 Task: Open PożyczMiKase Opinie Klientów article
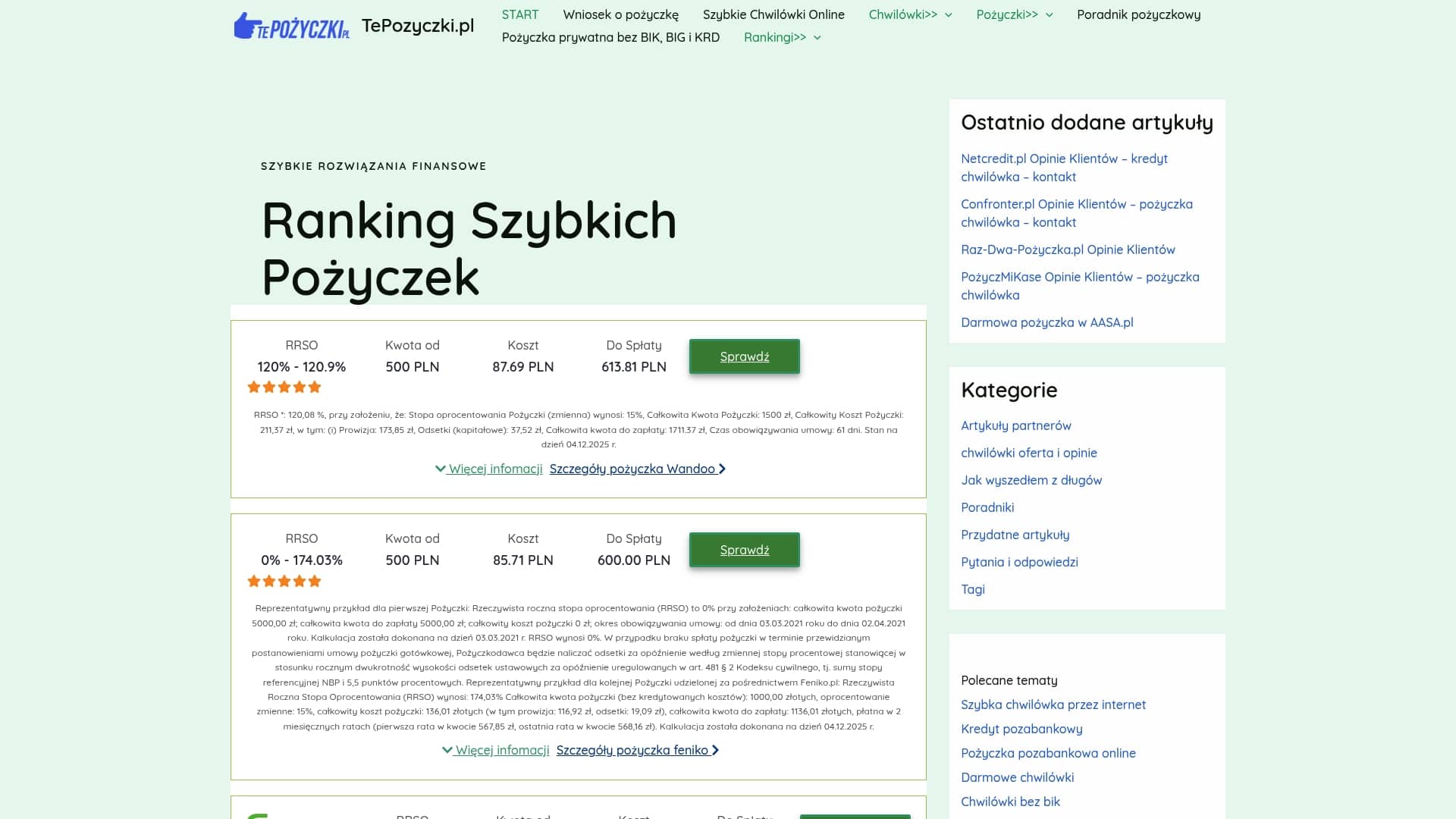click(1080, 286)
